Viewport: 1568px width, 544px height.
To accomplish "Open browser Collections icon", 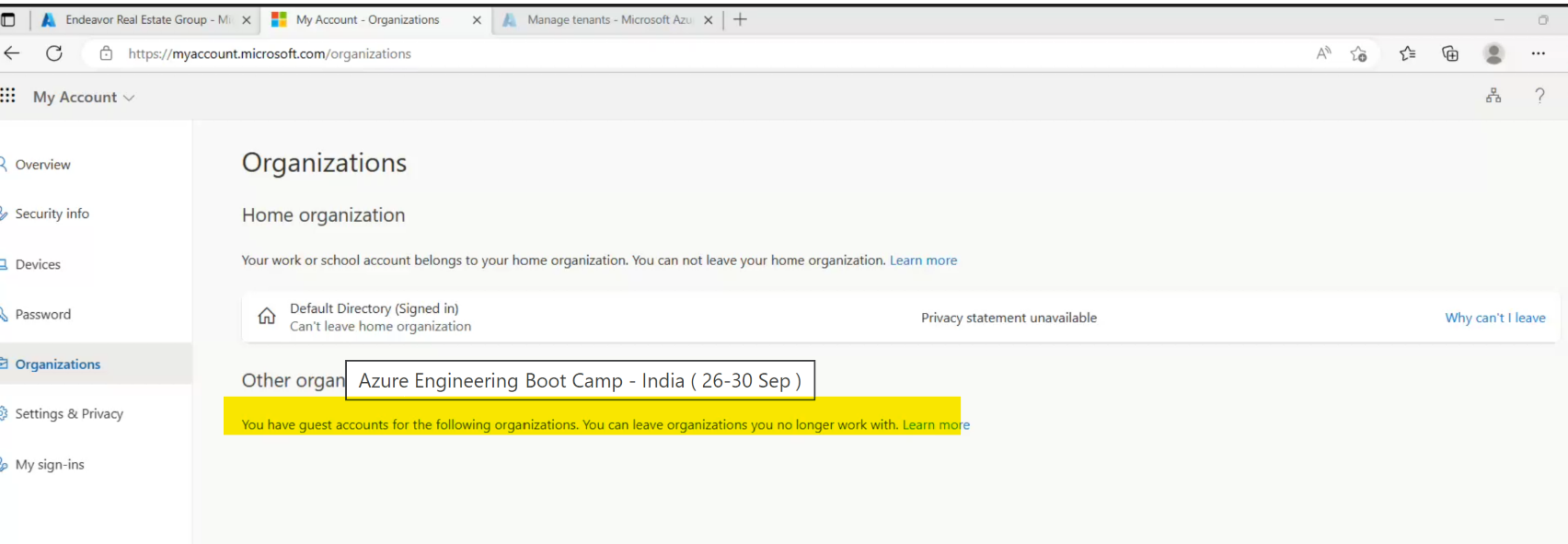I will coord(1450,53).
